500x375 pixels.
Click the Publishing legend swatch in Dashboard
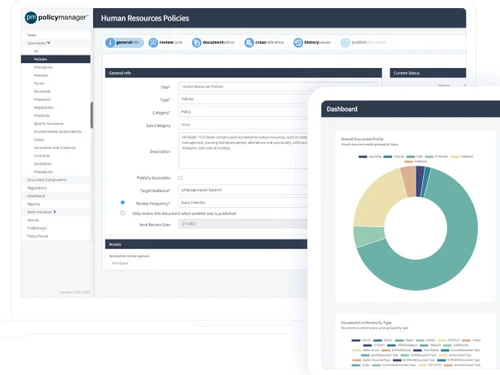408,162
